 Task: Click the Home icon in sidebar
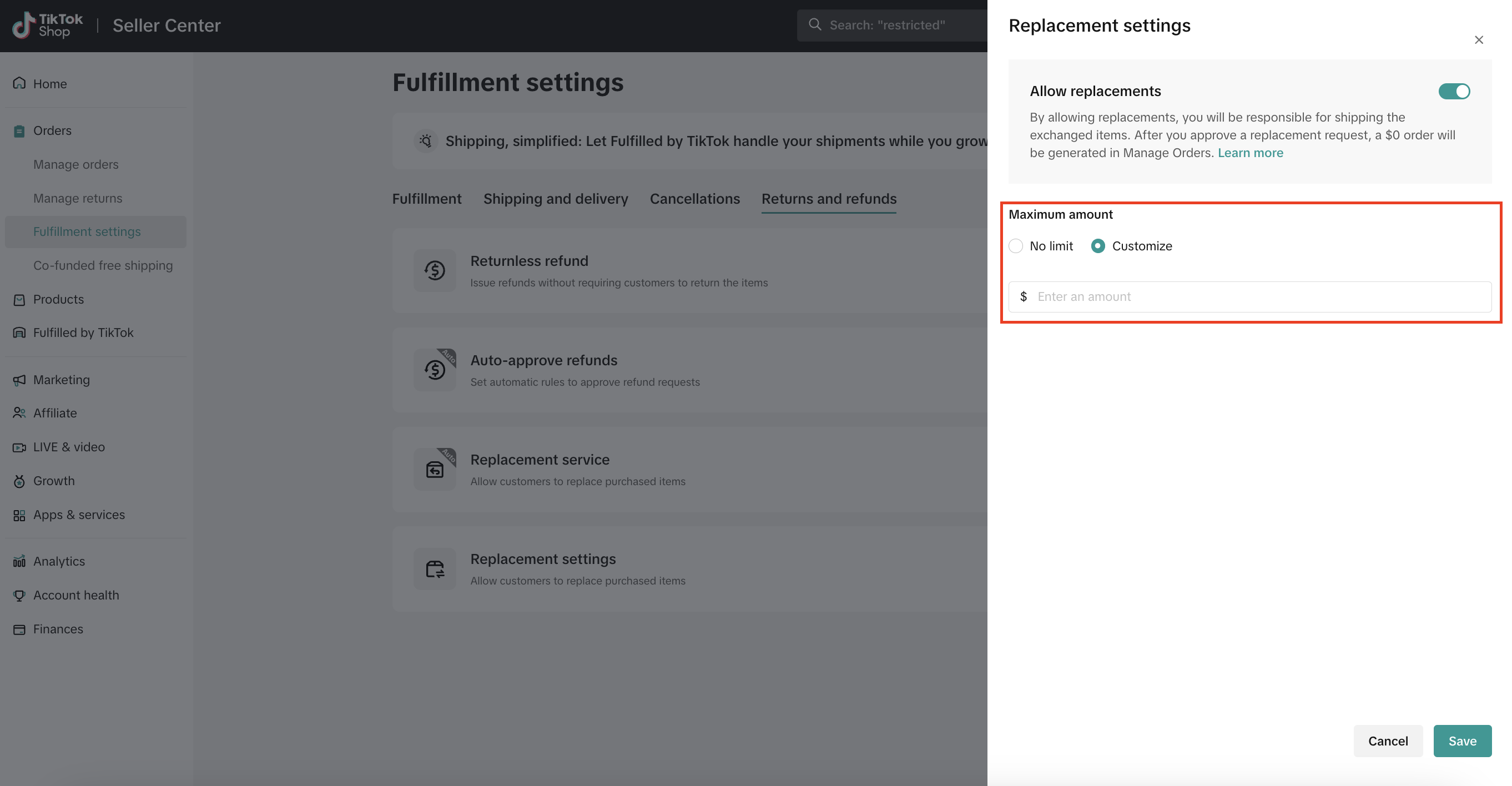tap(19, 83)
